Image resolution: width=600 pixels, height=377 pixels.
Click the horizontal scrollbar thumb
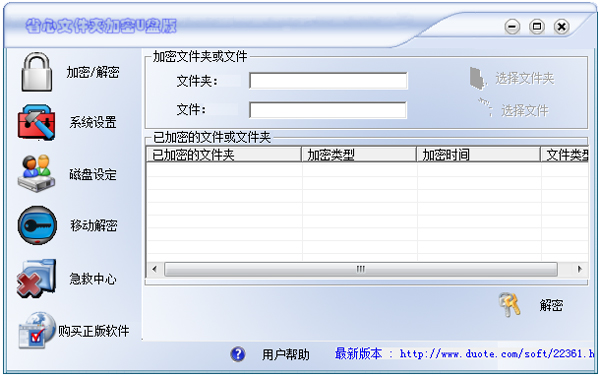360,269
